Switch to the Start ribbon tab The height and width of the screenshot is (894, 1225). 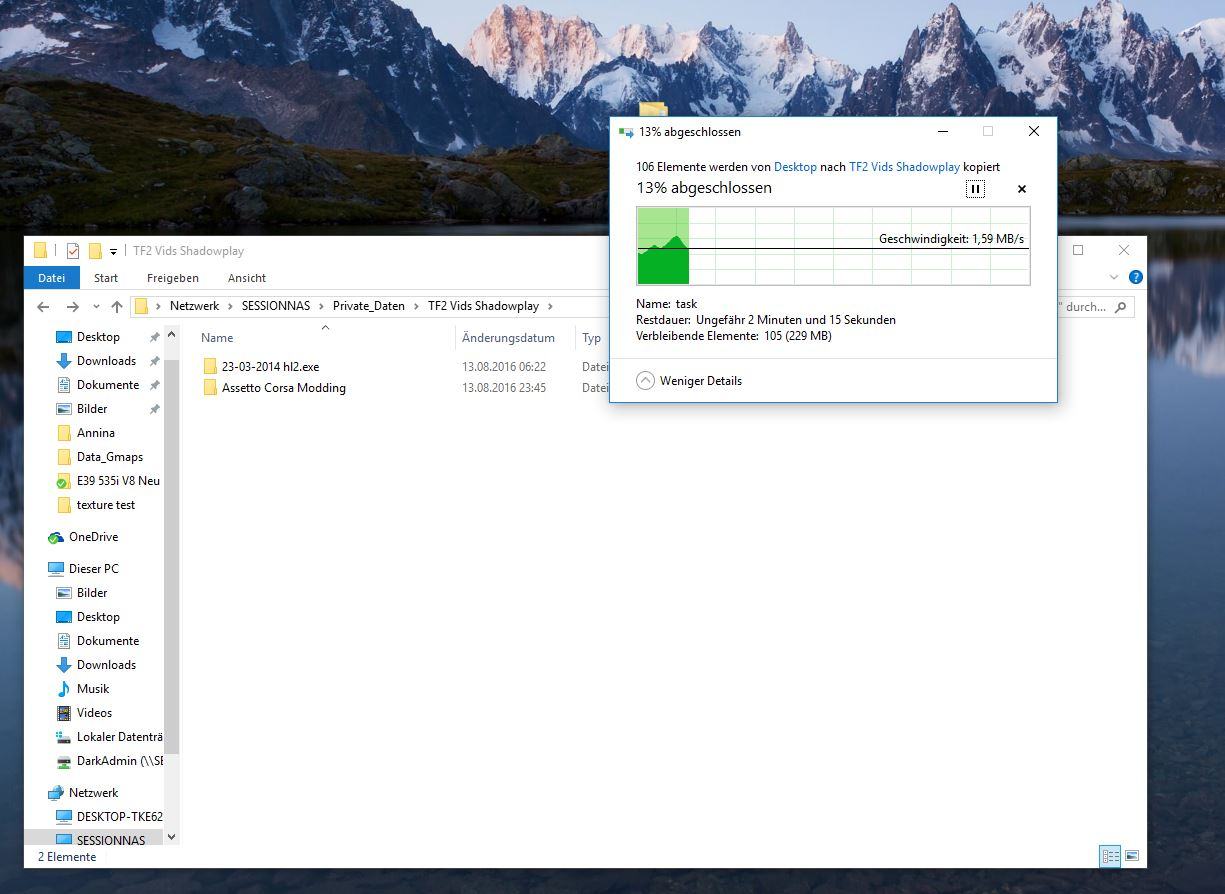click(106, 278)
